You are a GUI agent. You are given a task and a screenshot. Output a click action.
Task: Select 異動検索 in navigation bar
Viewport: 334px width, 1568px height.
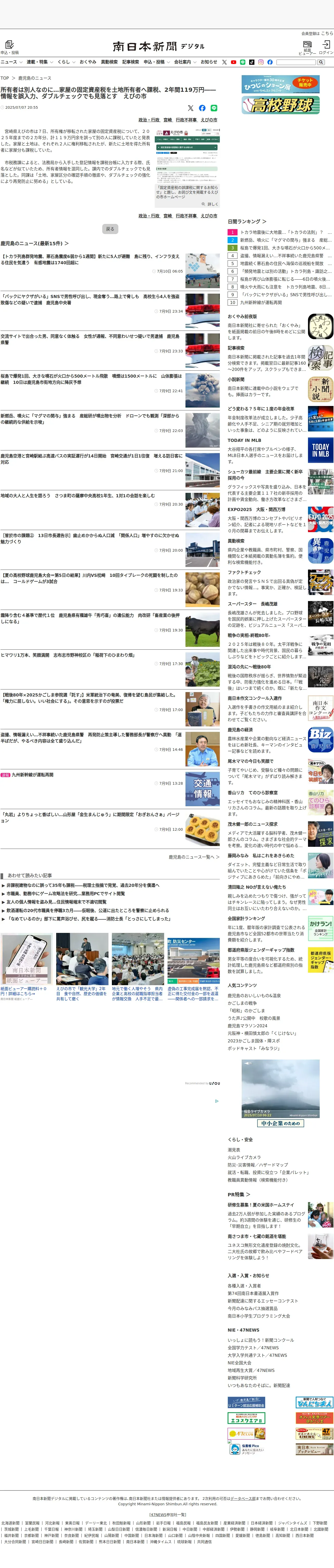110,62
